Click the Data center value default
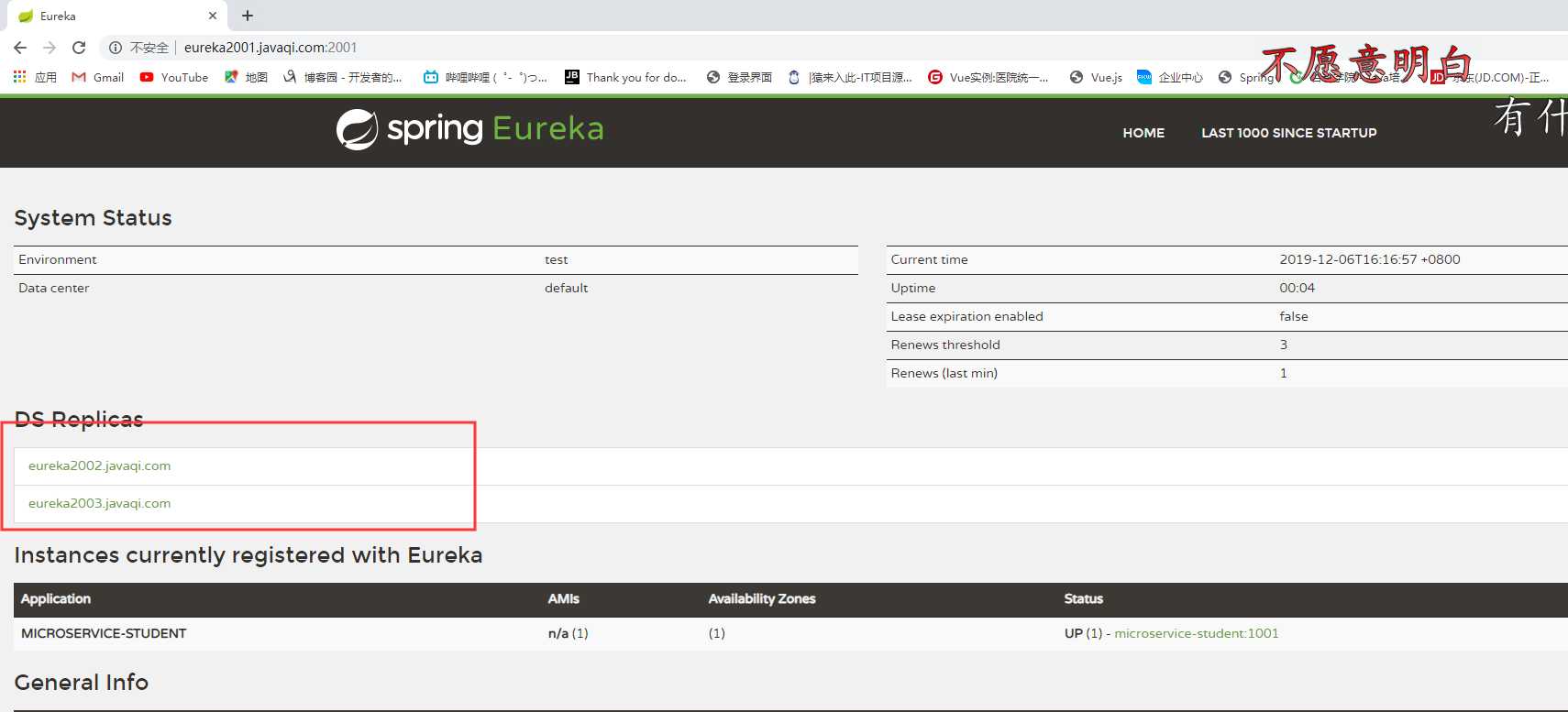Image resolution: width=1568 pixels, height=712 pixels. [x=567, y=288]
